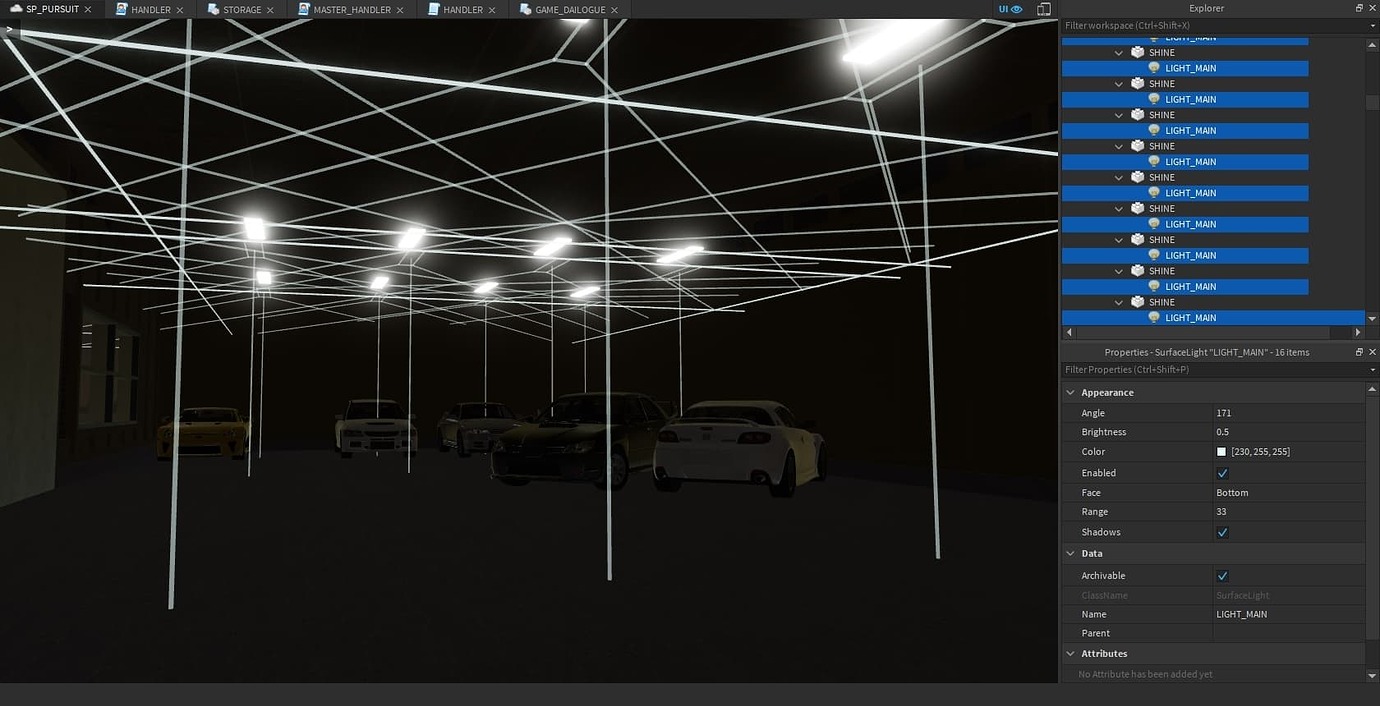Click the Explorer panel float/dock icon
The height and width of the screenshot is (706, 1380).
click(x=1358, y=8)
